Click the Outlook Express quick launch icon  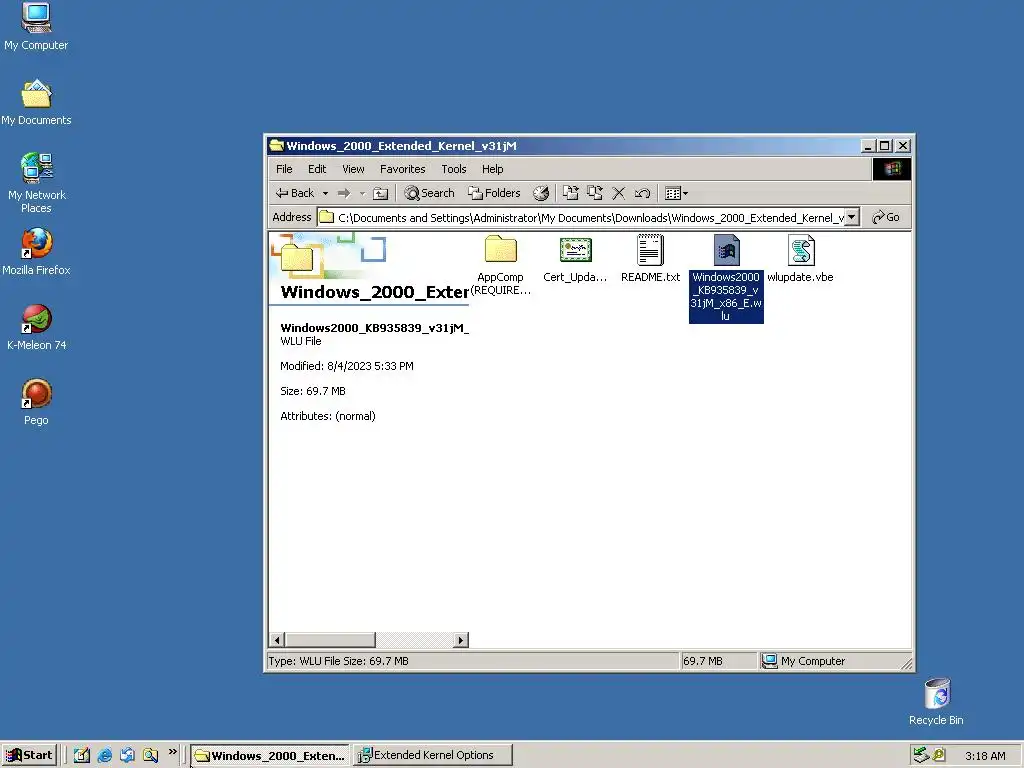point(127,755)
